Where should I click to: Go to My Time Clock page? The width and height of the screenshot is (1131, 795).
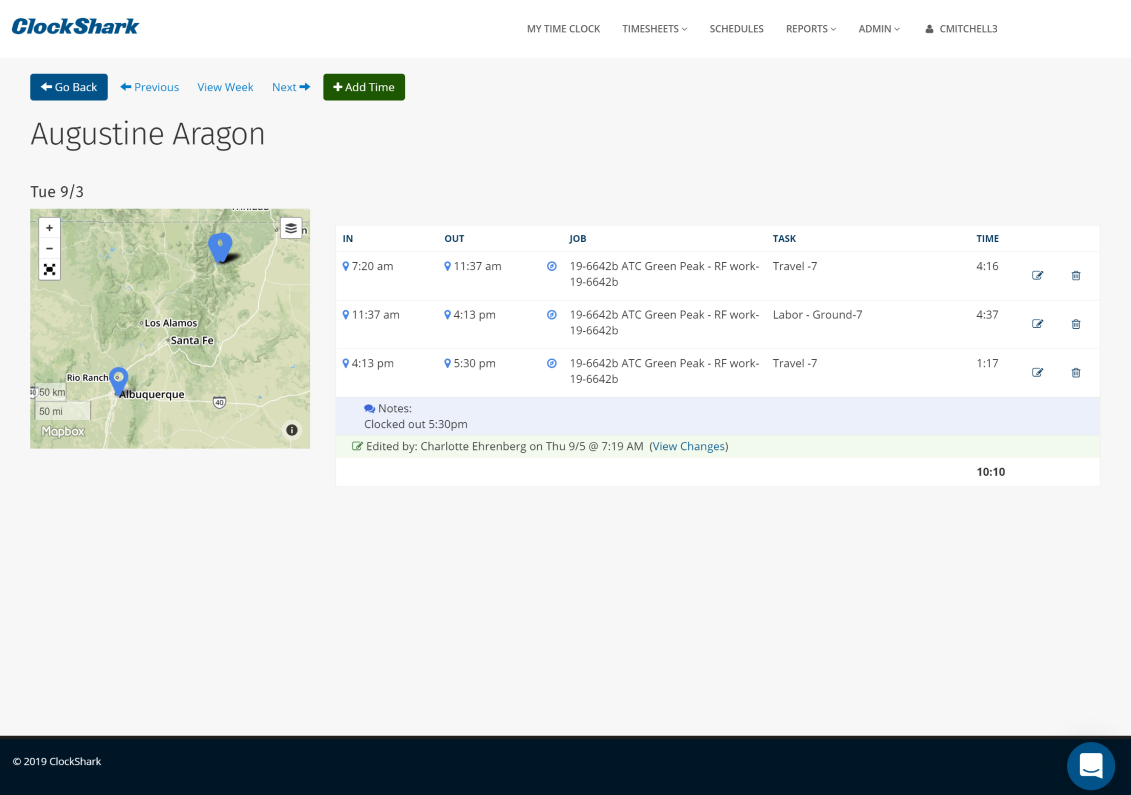[x=563, y=29]
